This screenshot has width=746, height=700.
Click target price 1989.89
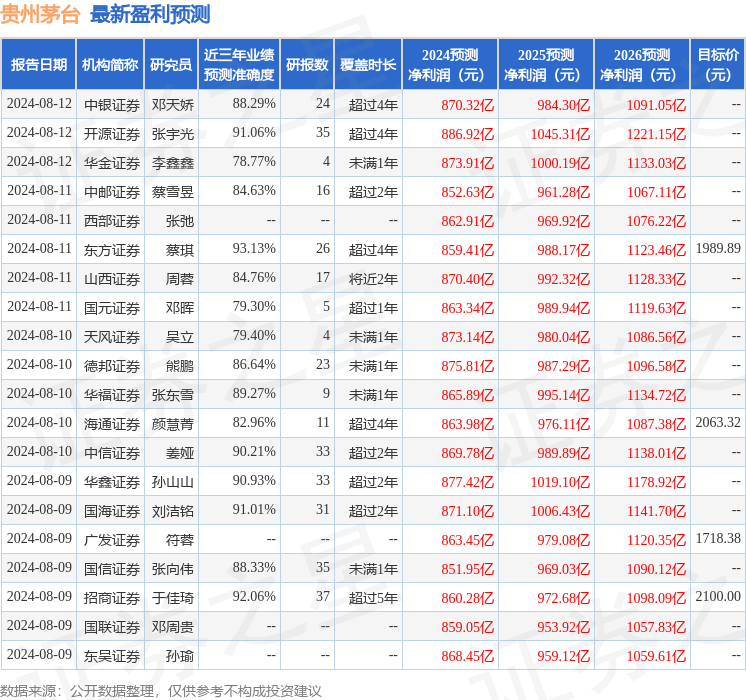[718, 248]
